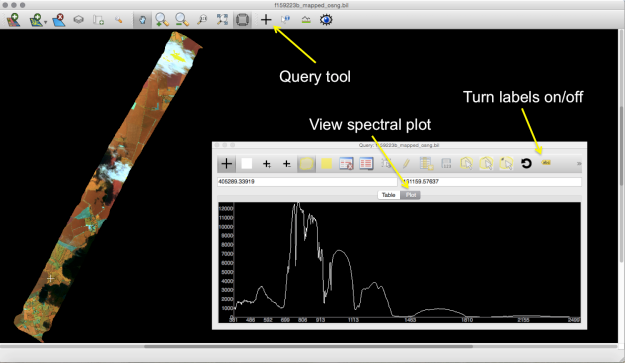Click the remove selection table icon
Image resolution: width=625 pixels, height=363 pixels.
coord(346,163)
